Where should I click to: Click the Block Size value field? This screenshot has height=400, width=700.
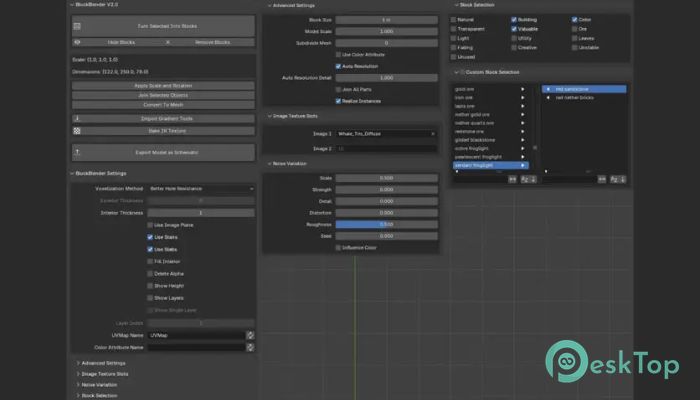click(x=387, y=20)
